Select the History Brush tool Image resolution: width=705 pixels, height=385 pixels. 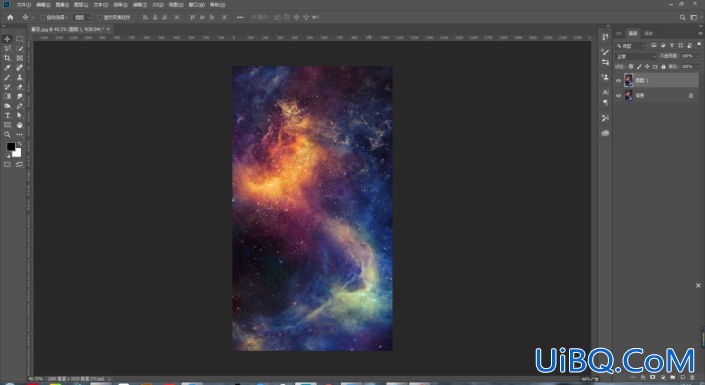tap(7, 87)
